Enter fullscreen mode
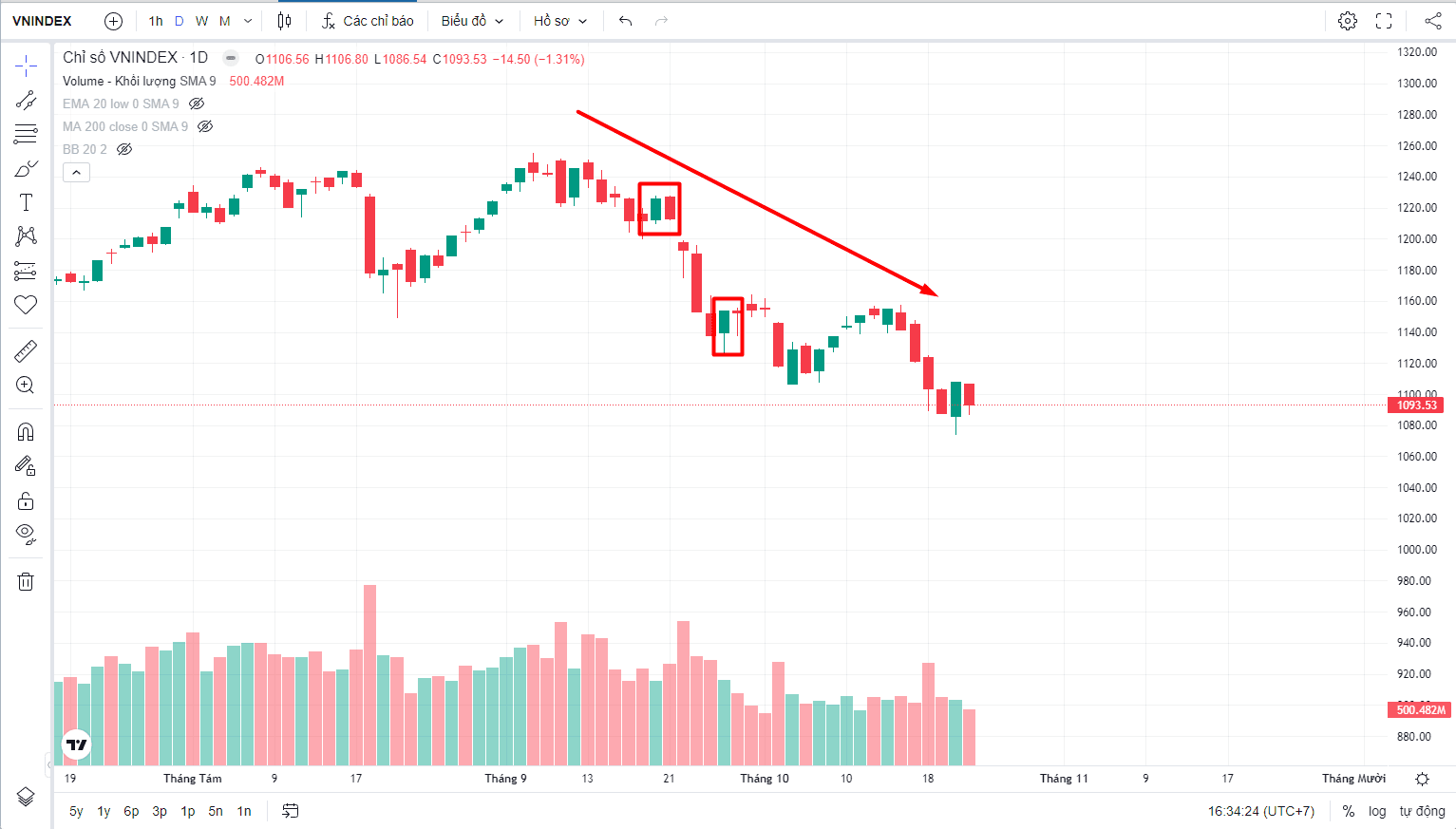1456x829 pixels. pos(1384,21)
